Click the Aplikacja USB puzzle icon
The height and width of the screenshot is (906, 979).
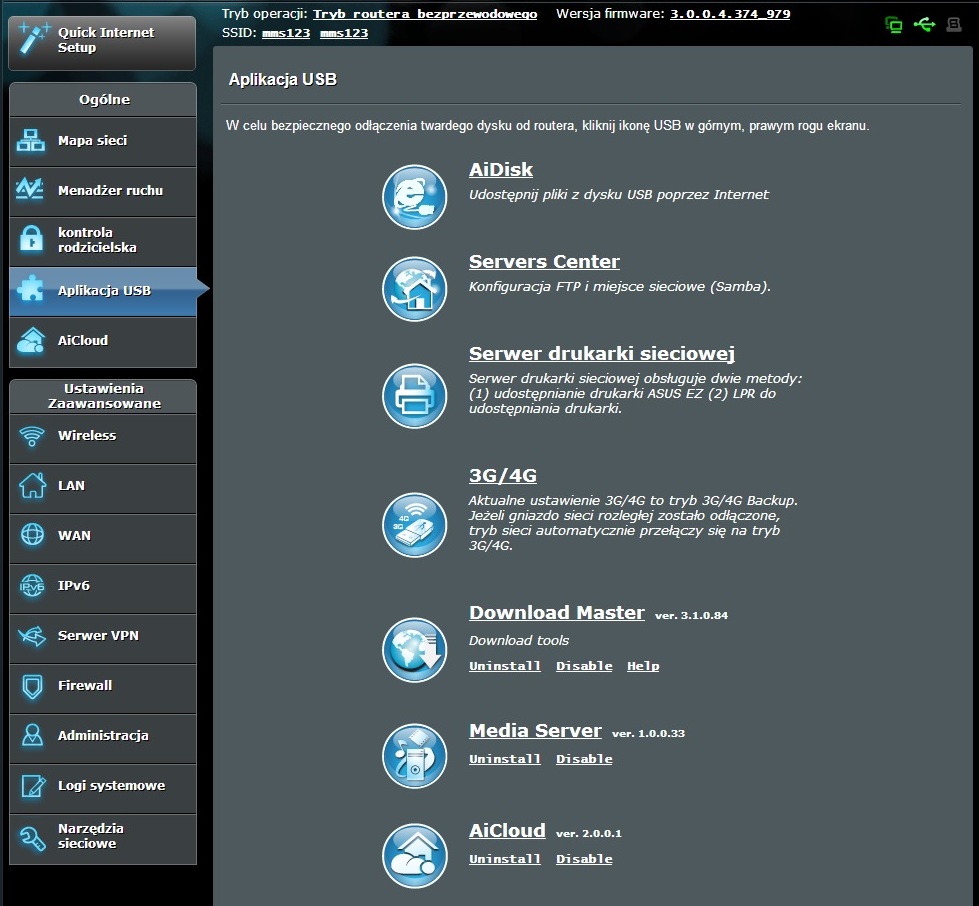pyautogui.click(x=31, y=289)
